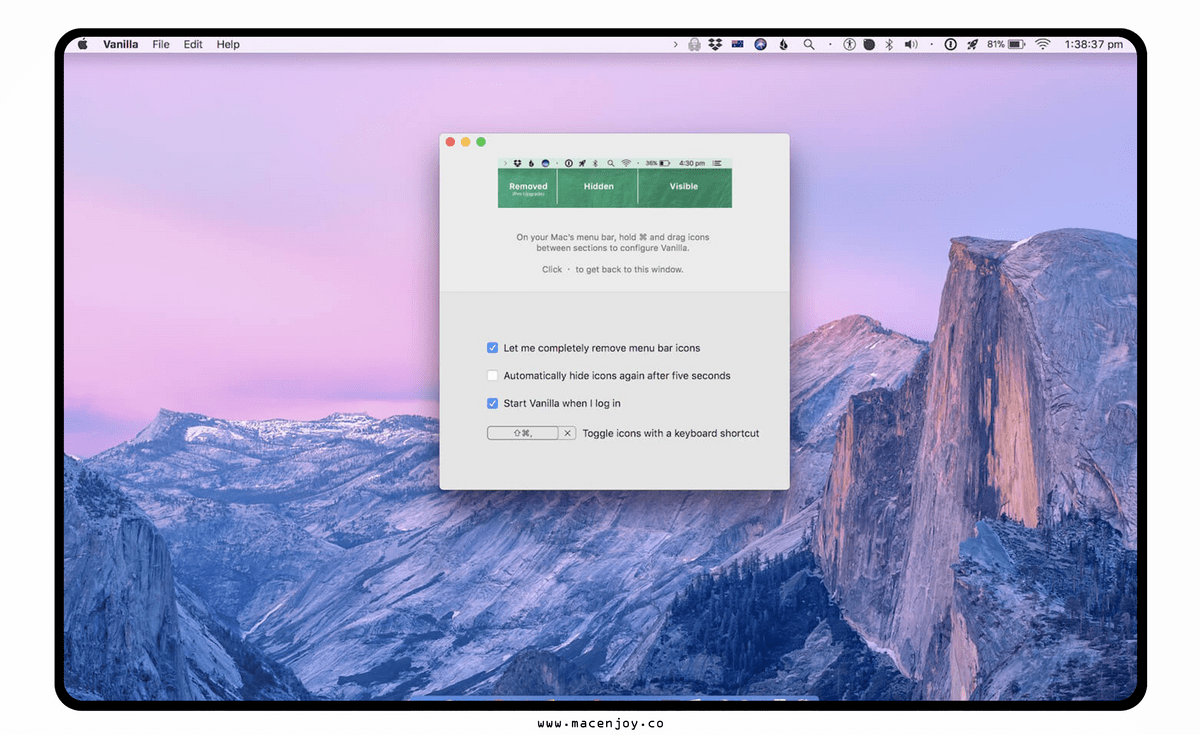The width and height of the screenshot is (1200, 735).
Task: Click the instruction text about dragging icons
Action: [613, 242]
